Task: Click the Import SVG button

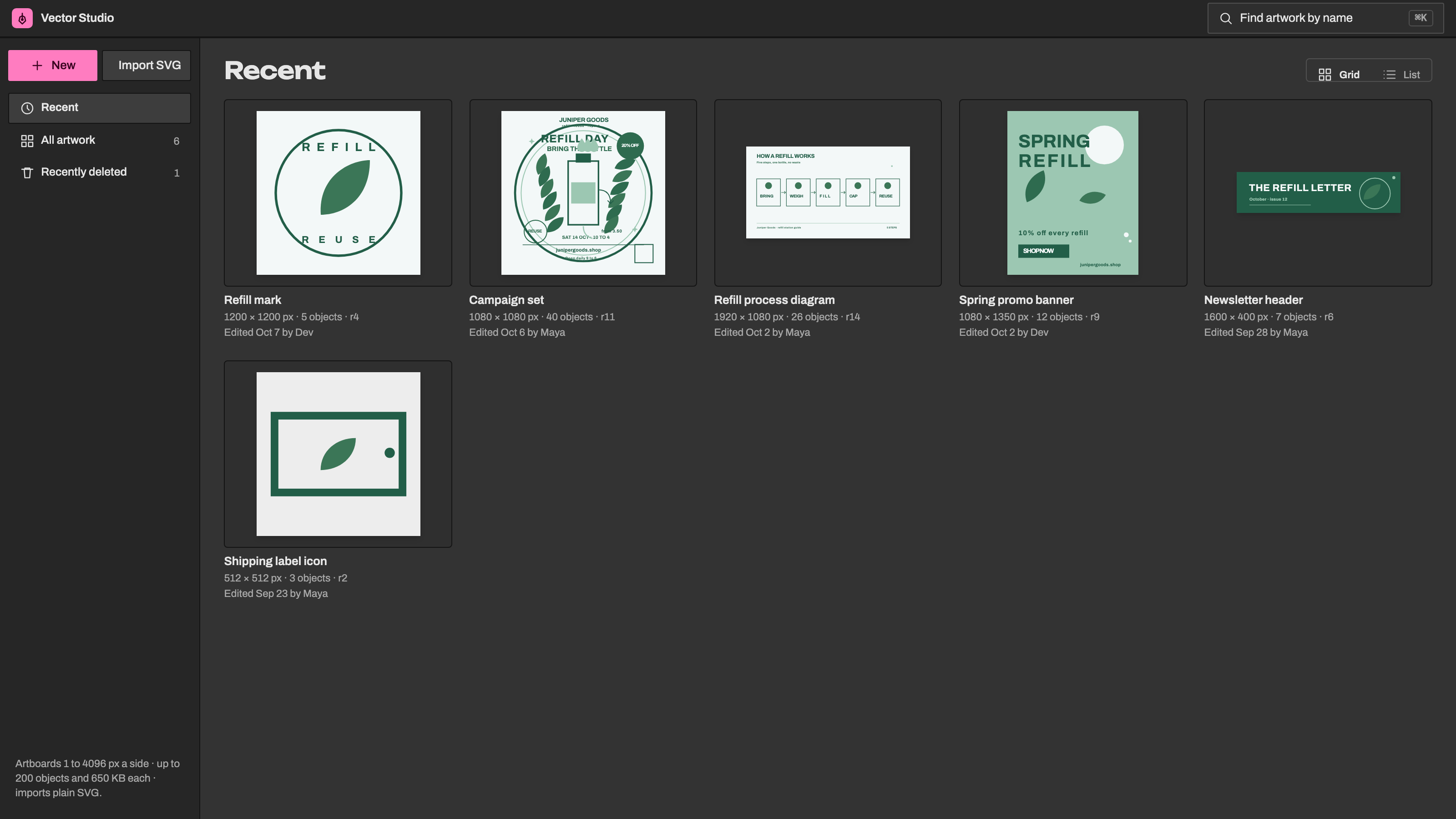Action: 147,66
